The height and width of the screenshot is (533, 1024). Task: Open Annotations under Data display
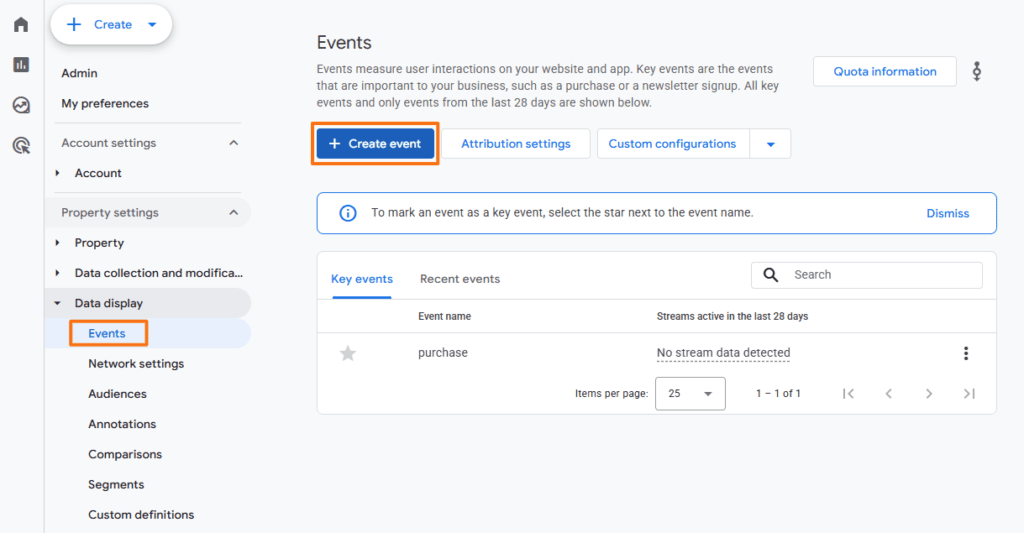[122, 424]
